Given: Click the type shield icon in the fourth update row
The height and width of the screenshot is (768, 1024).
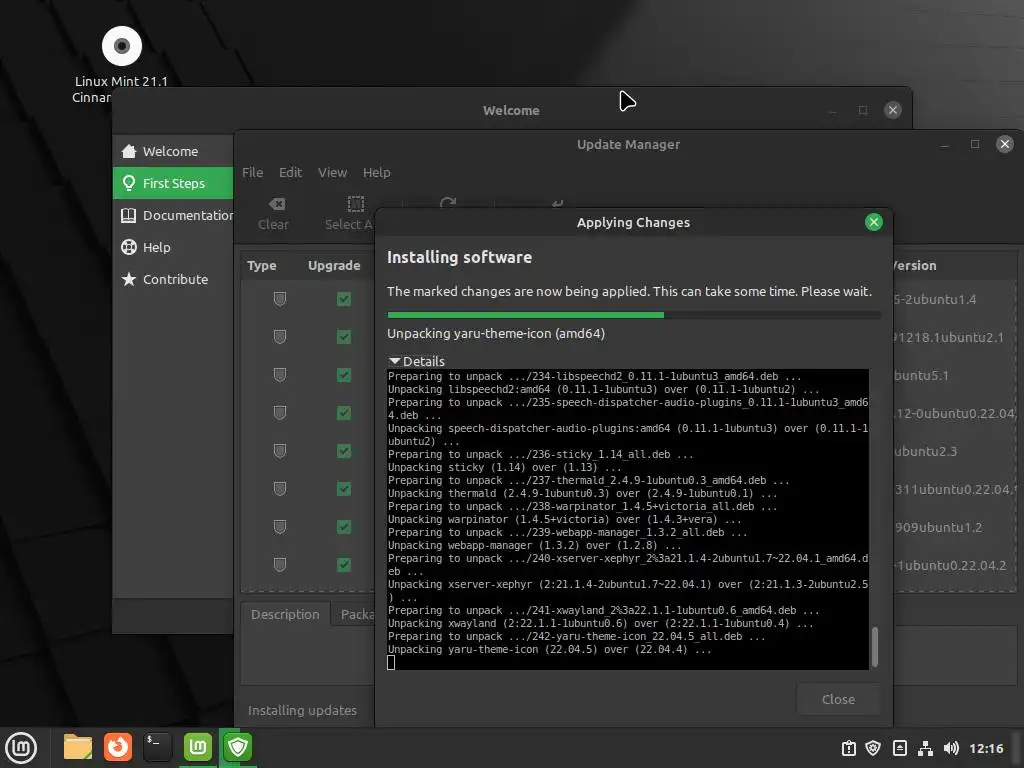Looking at the screenshot, I should 280,413.
